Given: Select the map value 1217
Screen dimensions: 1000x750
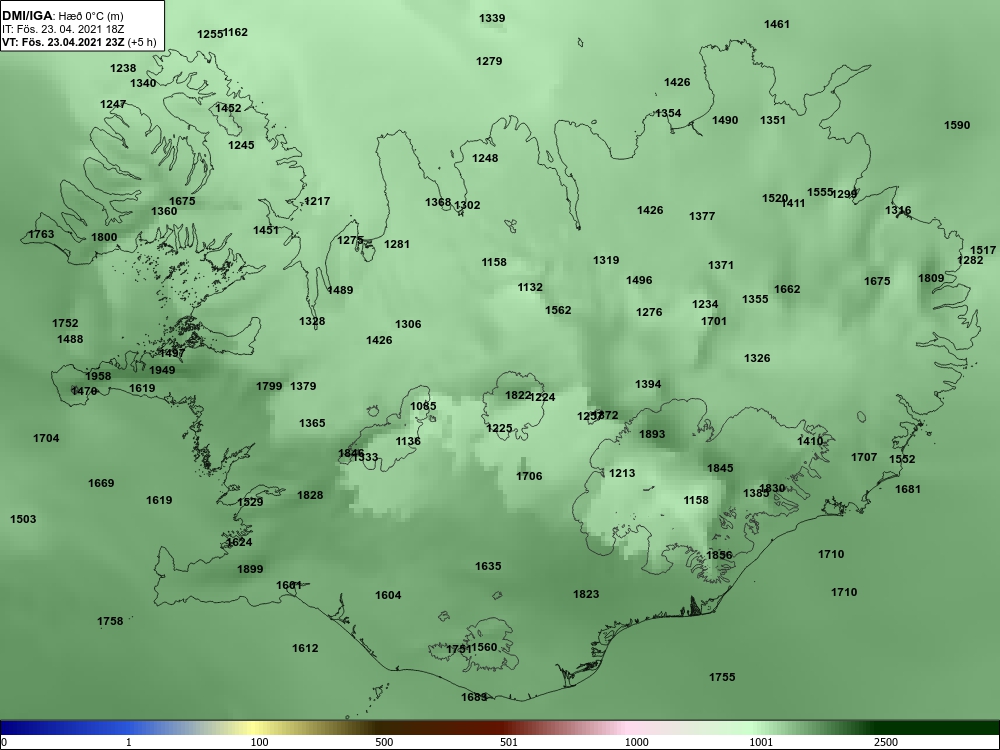Looking at the screenshot, I should [317, 202].
